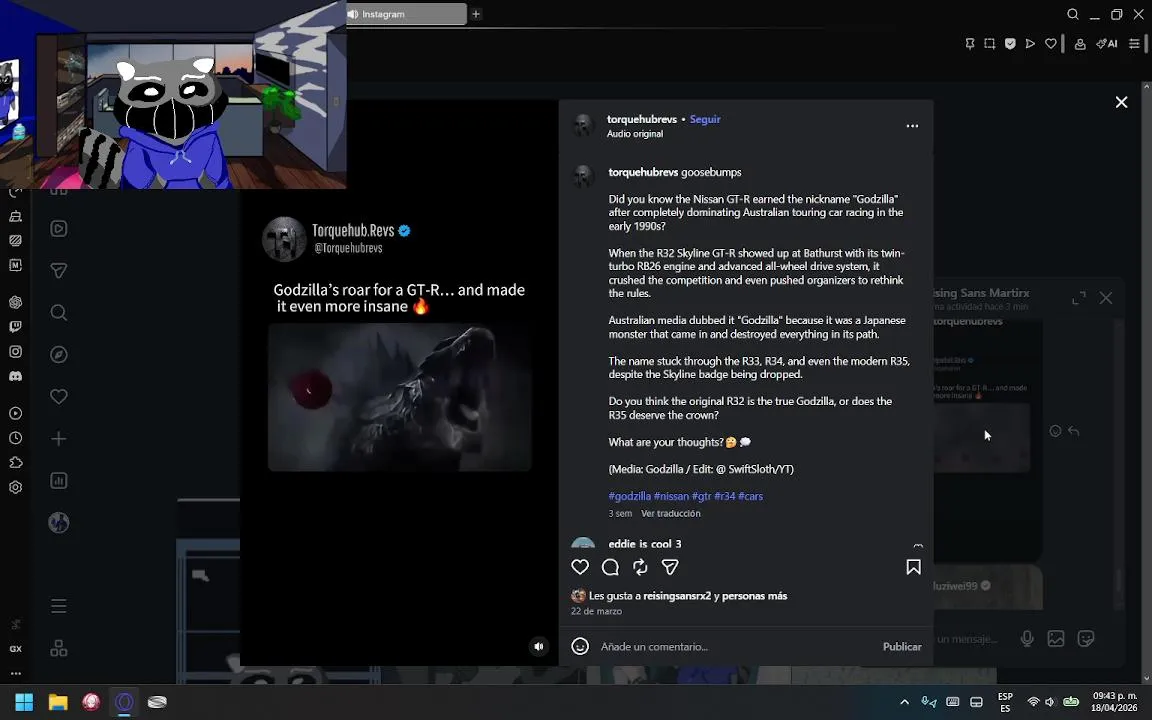This screenshot has width=1152, height=720.
Task: Open the #godzilla hashtag
Action: coord(630,496)
